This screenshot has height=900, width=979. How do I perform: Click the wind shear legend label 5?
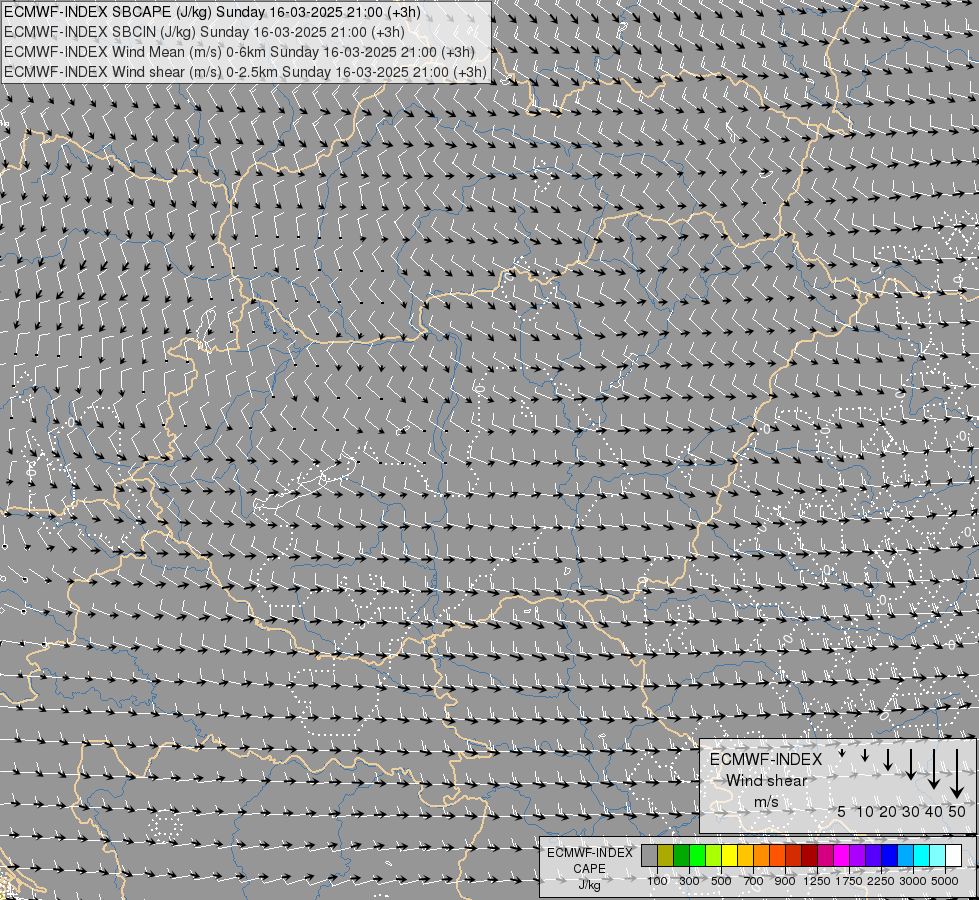[842, 811]
